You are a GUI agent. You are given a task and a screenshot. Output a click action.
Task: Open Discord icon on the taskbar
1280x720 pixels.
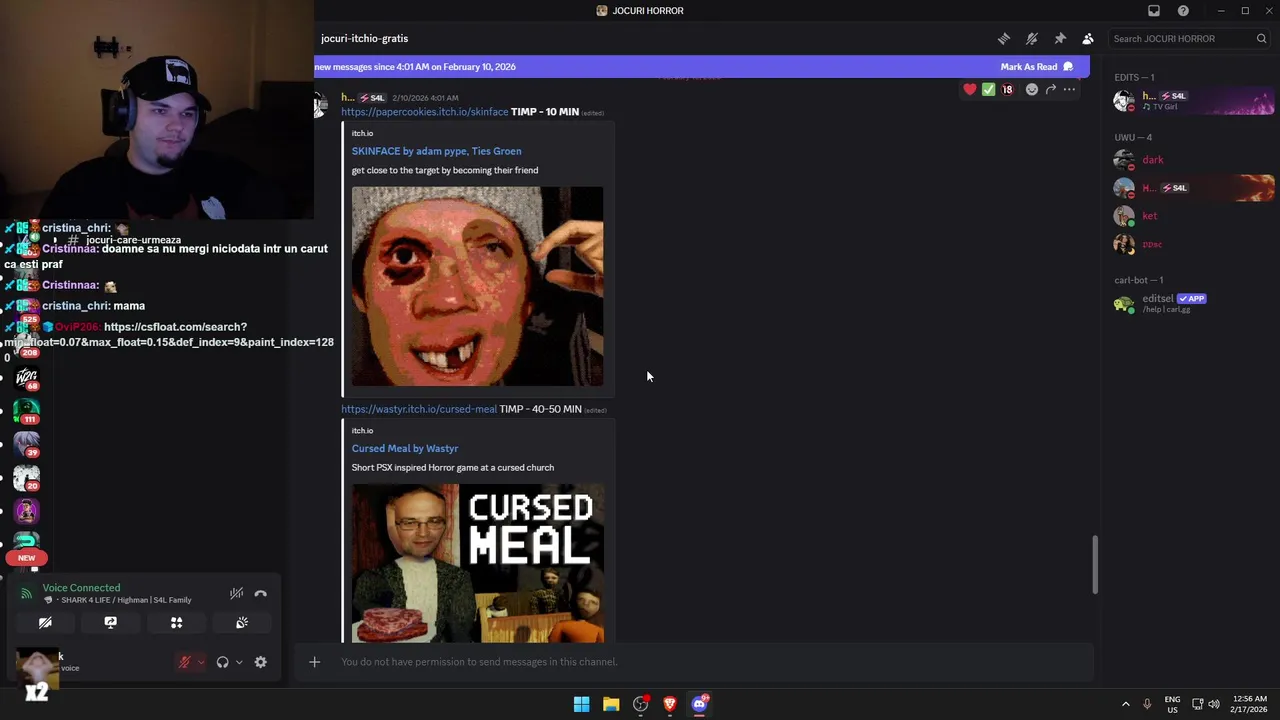[x=700, y=704]
